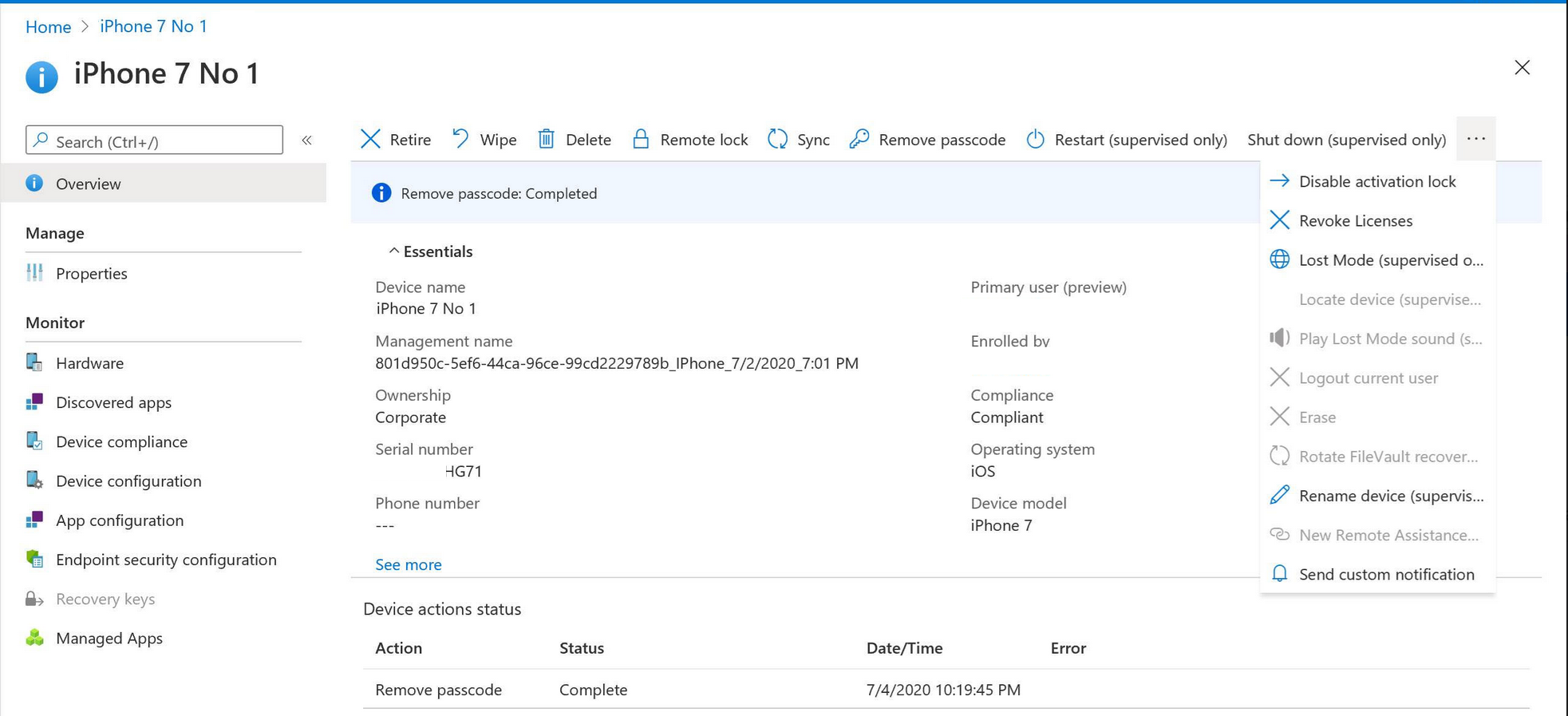The height and width of the screenshot is (716, 1568).
Task: Click the Retire button label
Action: (410, 140)
